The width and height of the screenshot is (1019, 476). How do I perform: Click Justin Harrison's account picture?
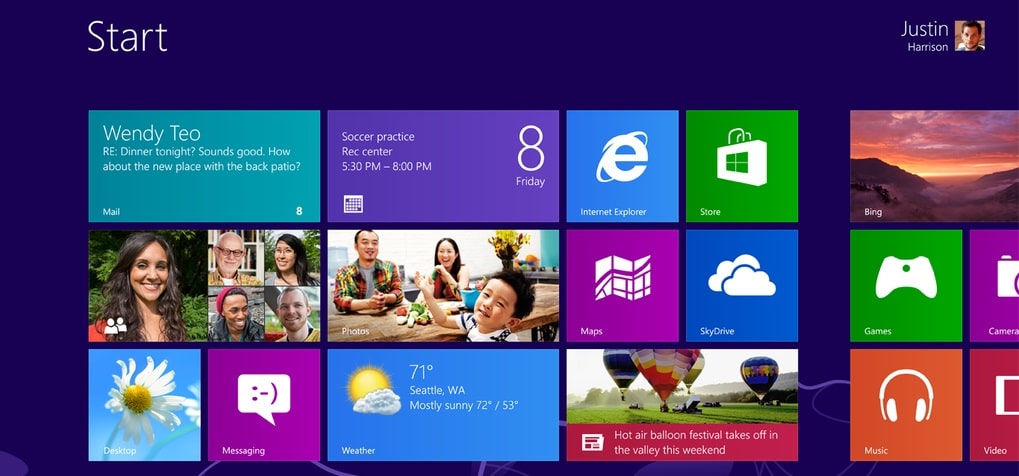coord(970,35)
